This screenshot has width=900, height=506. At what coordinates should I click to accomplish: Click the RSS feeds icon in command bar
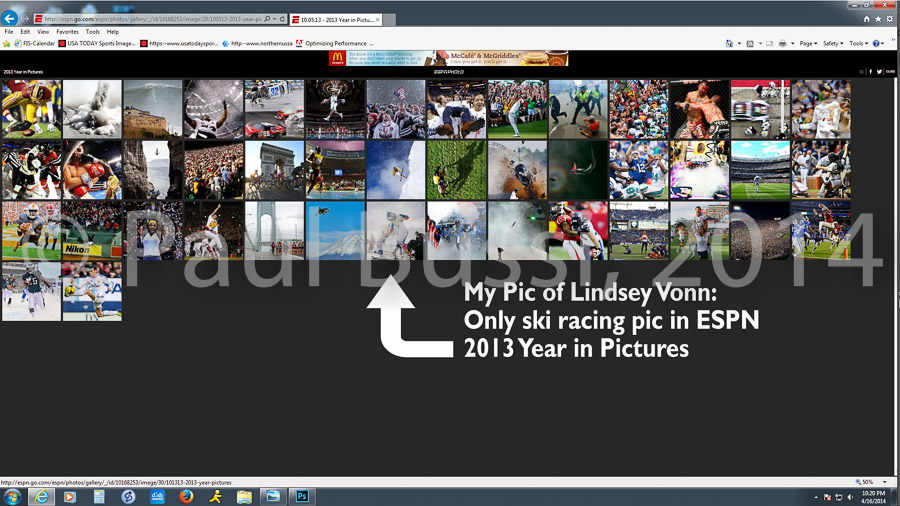750,43
